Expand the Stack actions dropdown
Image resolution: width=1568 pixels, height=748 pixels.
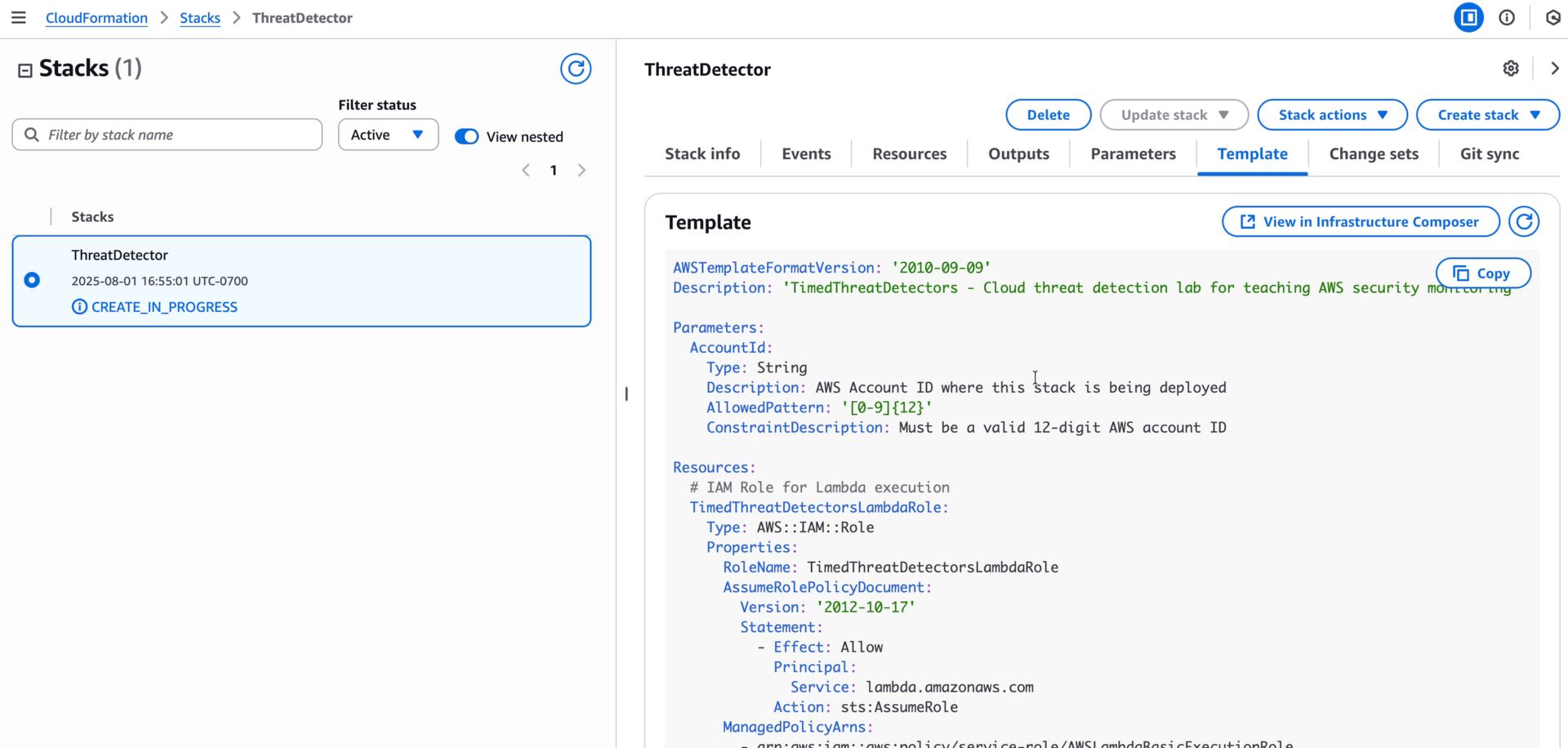pyautogui.click(x=1332, y=114)
